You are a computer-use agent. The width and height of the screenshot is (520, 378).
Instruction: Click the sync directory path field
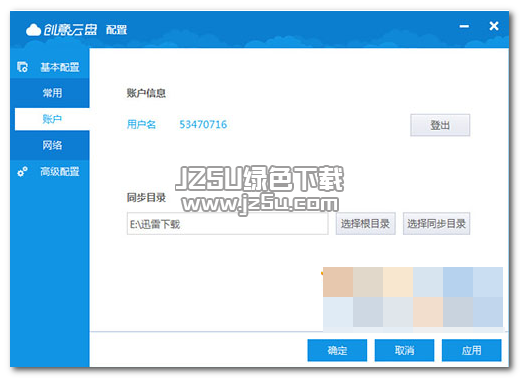click(227, 223)
